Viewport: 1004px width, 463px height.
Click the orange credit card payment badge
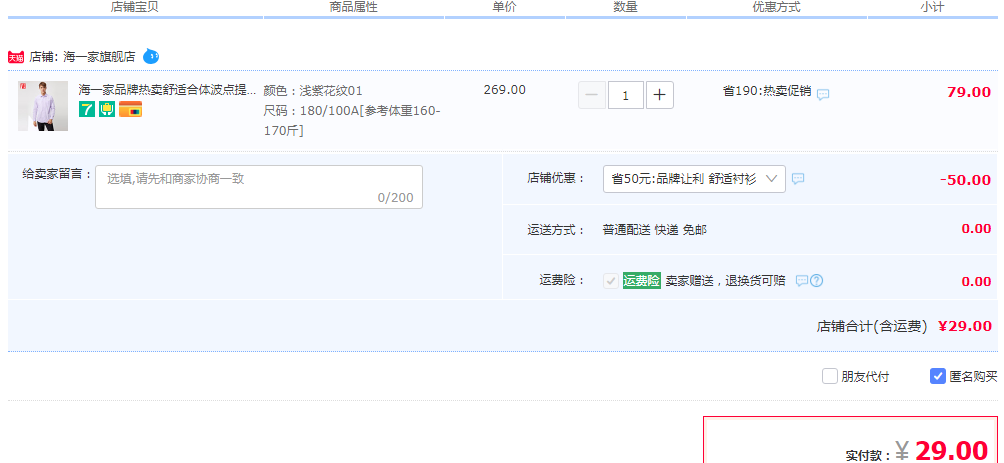[x=131, y=110]
